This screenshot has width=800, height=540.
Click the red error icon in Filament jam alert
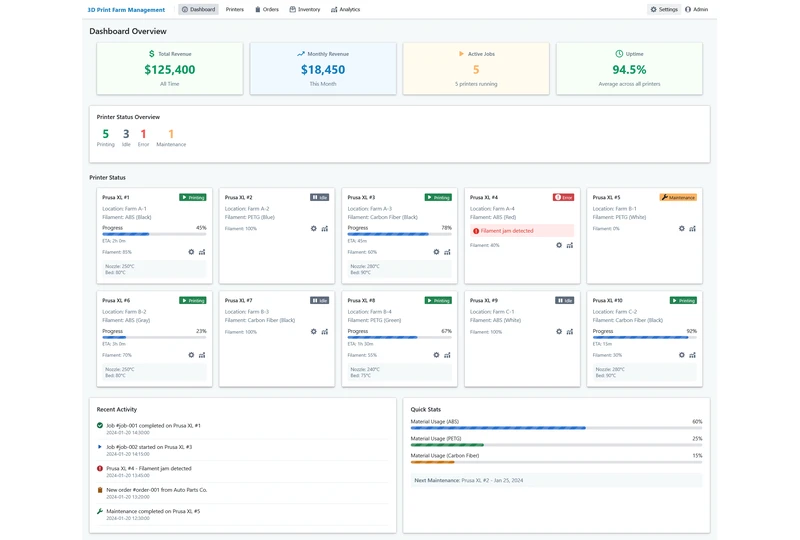[x=476, y=231]
